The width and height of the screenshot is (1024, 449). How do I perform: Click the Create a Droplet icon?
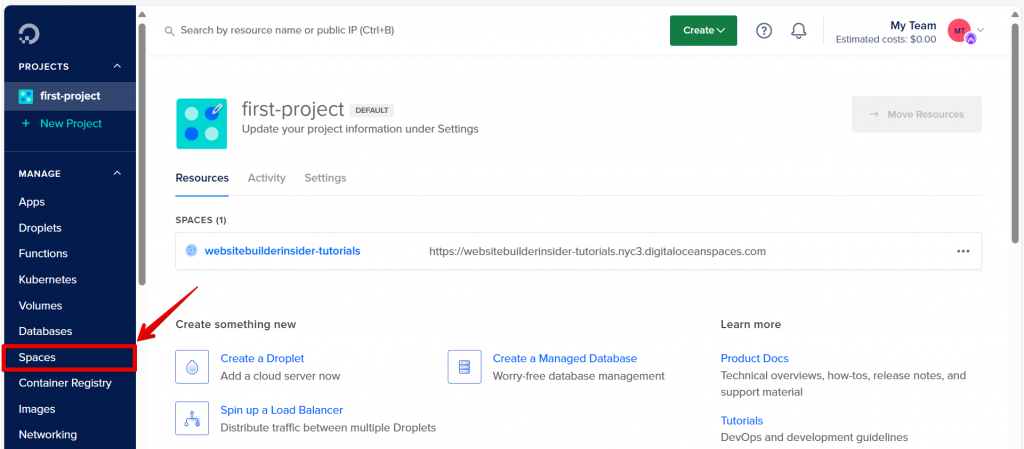pyautogui.click(x=192, y=367)
